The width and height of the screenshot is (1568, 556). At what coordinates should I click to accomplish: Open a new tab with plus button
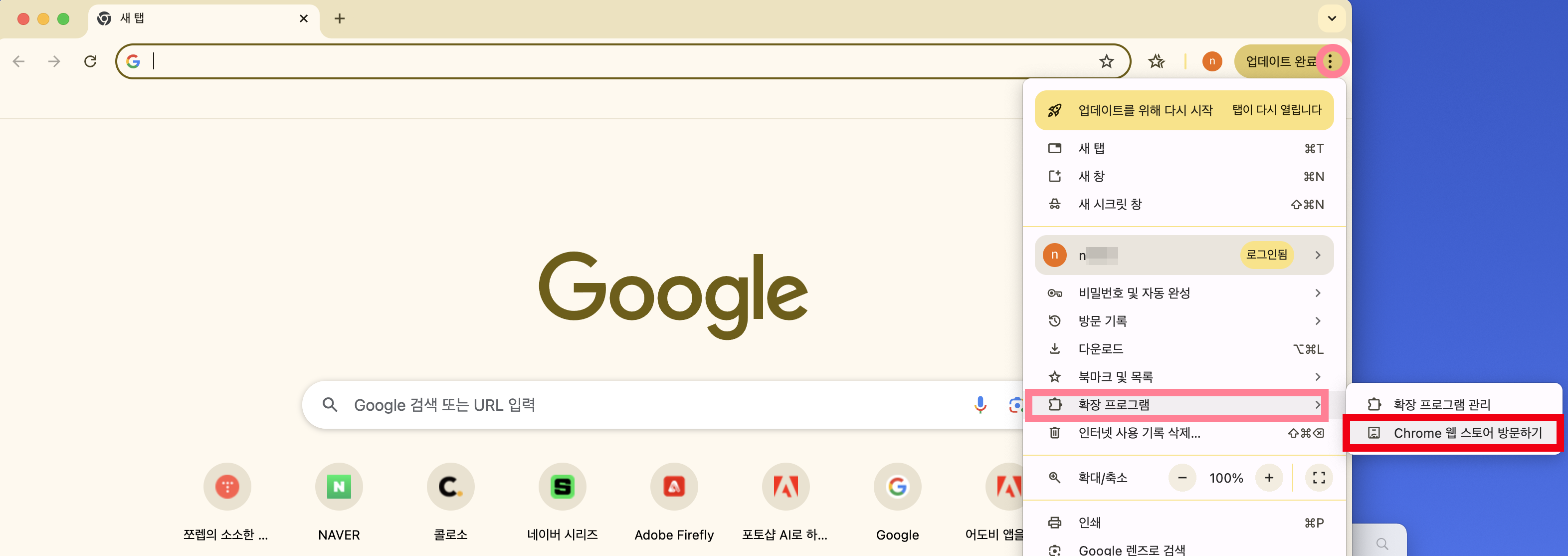tap(340, 19)
